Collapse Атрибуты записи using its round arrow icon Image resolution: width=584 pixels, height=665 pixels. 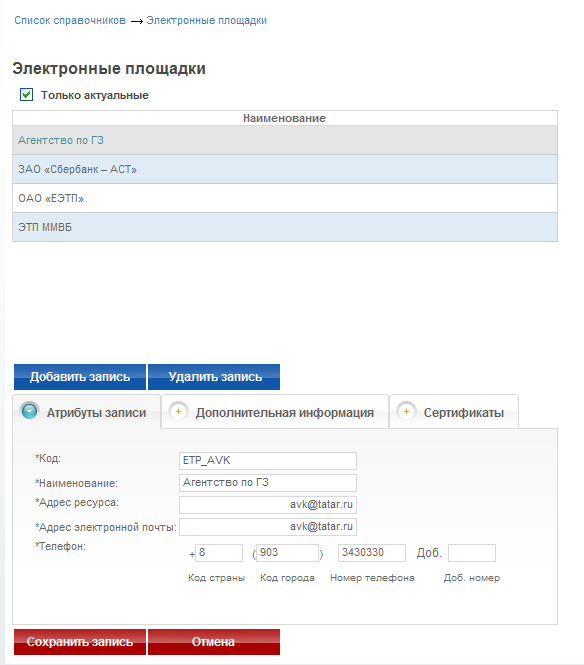30,411
